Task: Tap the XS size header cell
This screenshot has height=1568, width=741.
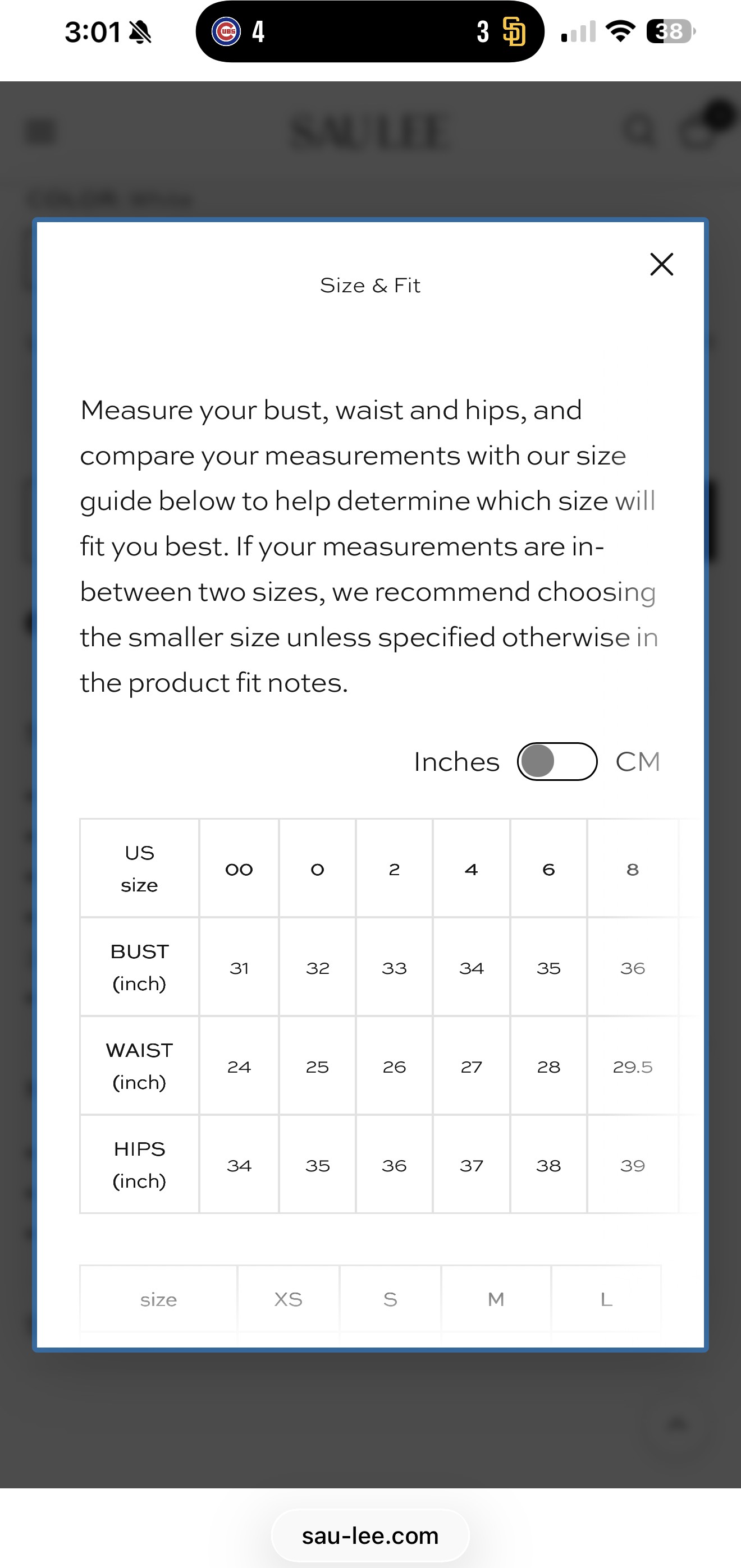Action: click(288, 1299)
